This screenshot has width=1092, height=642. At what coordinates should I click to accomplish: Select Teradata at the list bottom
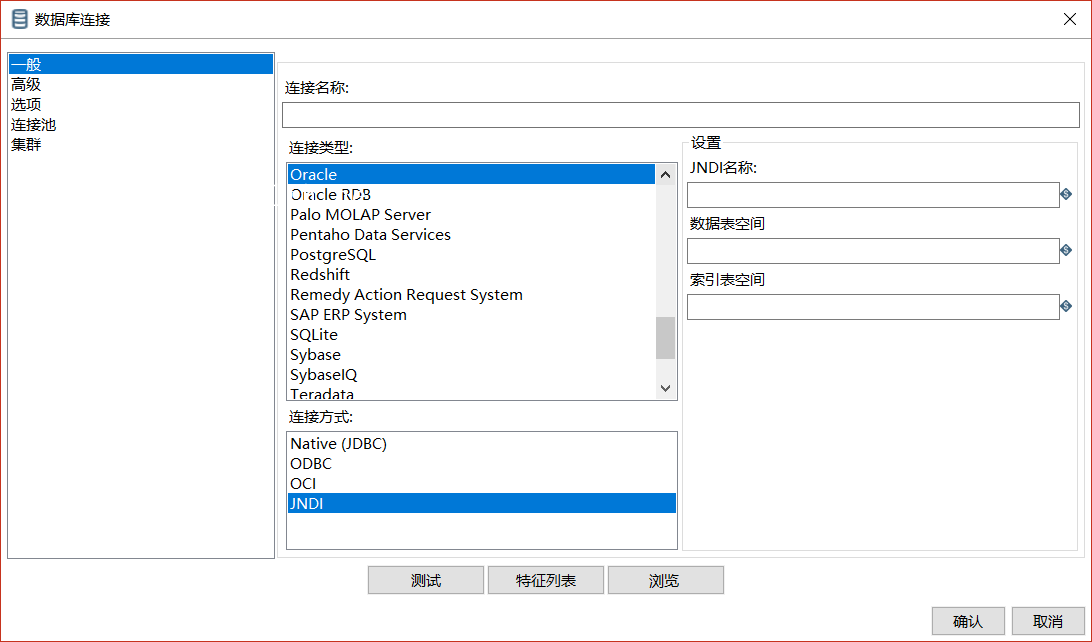(471, 393)
